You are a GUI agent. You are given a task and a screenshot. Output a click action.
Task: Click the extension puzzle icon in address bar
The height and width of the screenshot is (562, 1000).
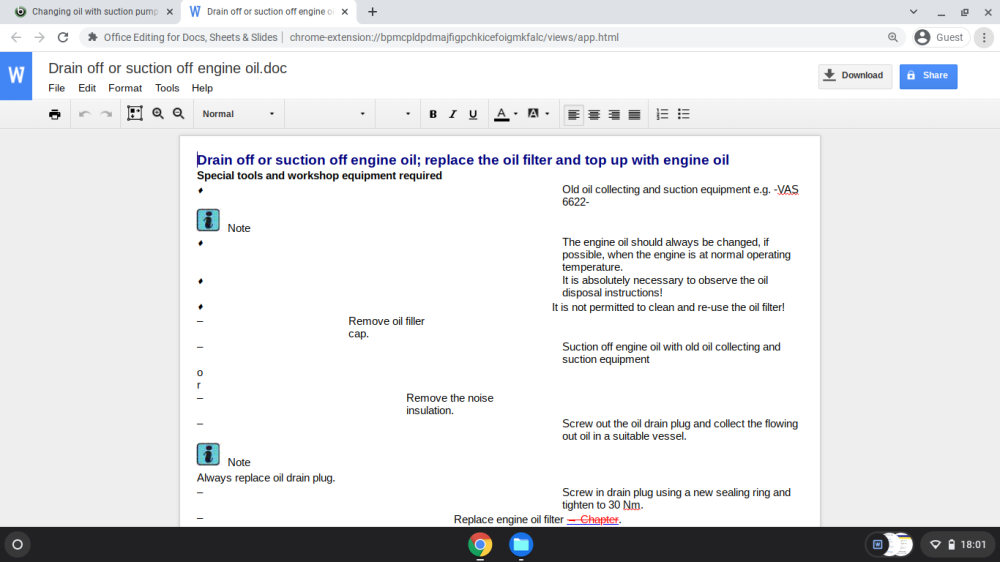[92, 37]
